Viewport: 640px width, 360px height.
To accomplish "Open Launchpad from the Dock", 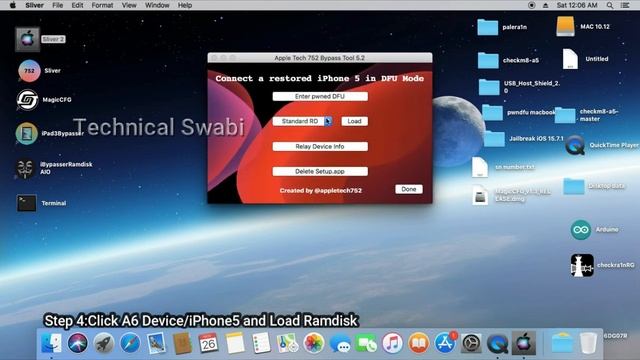I will (x=104, y=343).
